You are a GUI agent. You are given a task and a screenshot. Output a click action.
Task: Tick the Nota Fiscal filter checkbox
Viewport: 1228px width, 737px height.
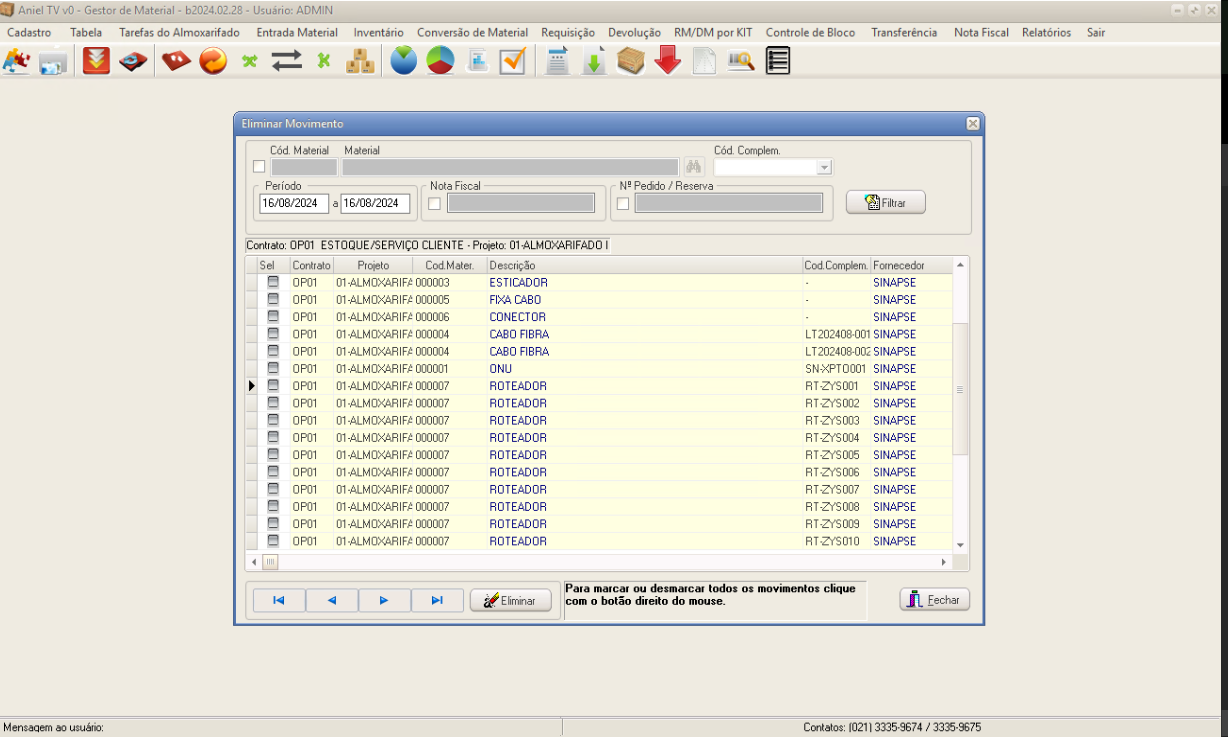[x=434, y=204]
